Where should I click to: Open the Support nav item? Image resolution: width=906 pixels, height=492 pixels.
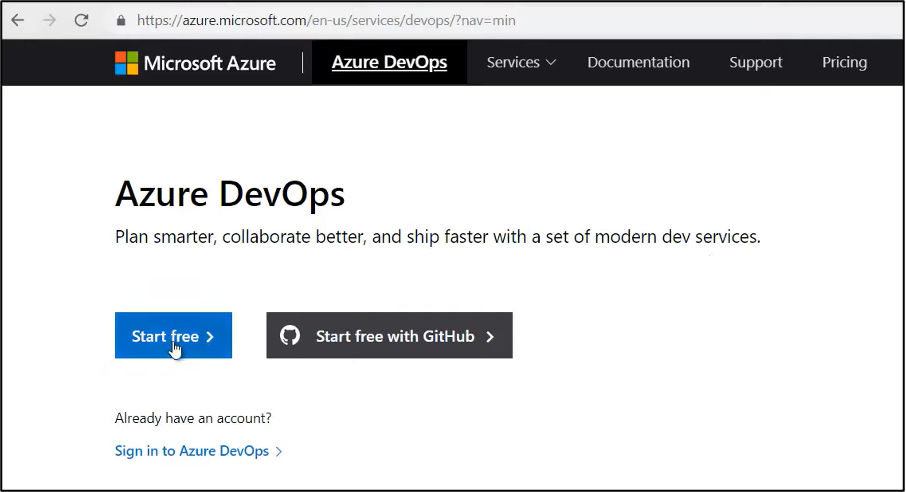(755, 62)
